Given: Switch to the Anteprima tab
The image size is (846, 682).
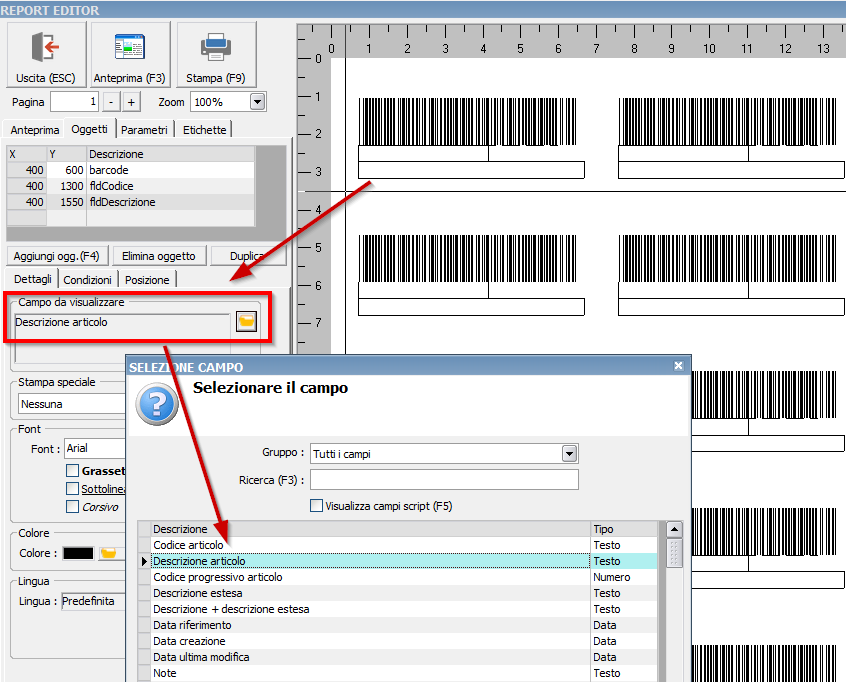Looking at the screenshot, I should (35, 130).
